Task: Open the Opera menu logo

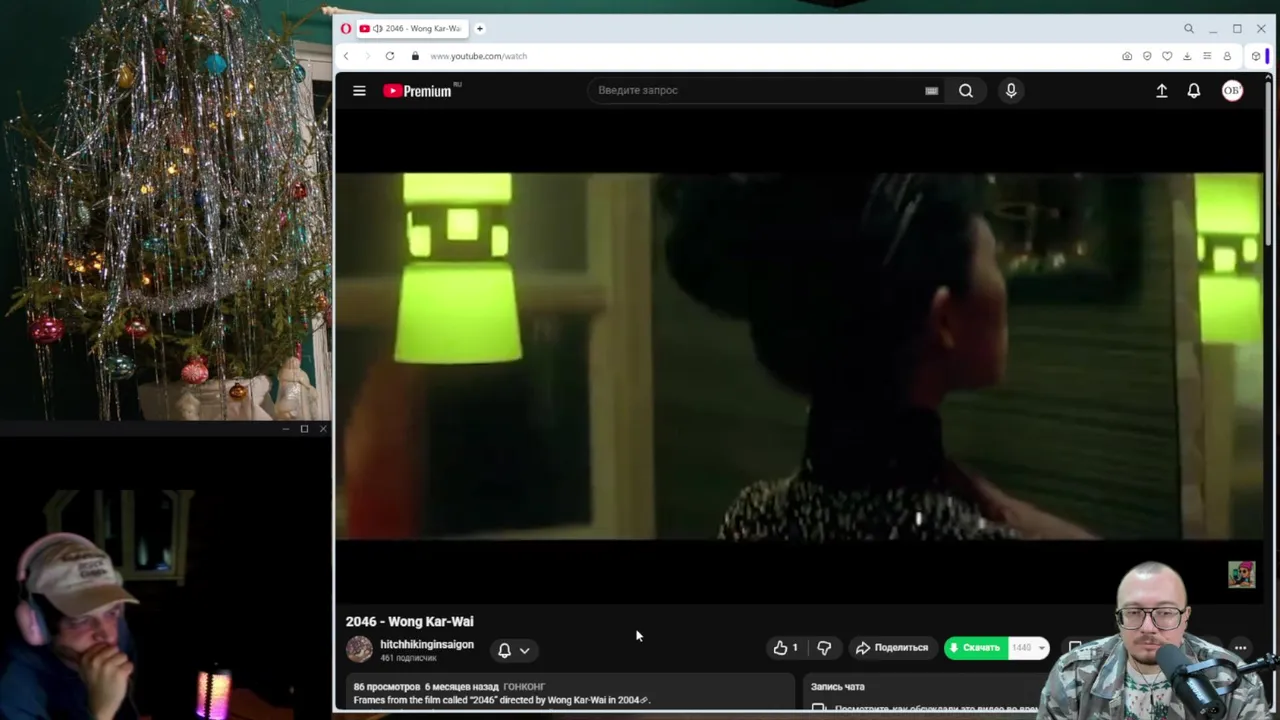Action: click(x=346, y=29)
